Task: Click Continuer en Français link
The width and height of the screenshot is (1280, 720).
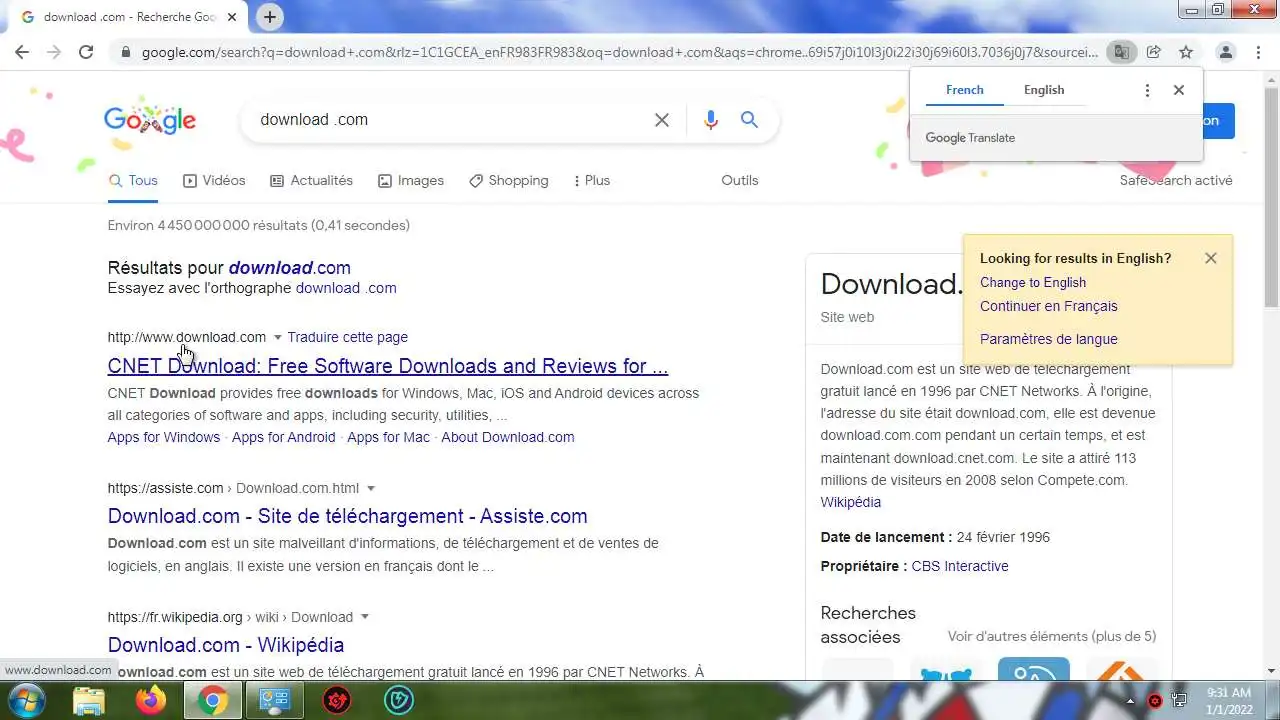Action: point(1049,306)
